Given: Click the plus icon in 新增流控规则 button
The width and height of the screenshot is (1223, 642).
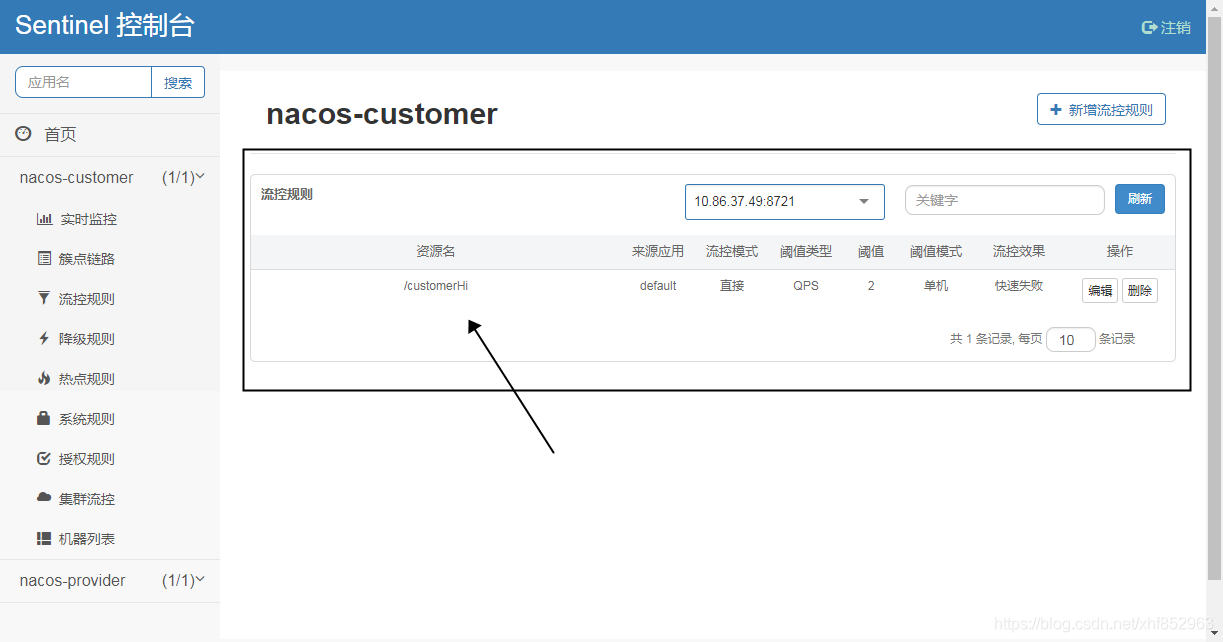Looking at the screenshot, I should tap(1055, 109).
